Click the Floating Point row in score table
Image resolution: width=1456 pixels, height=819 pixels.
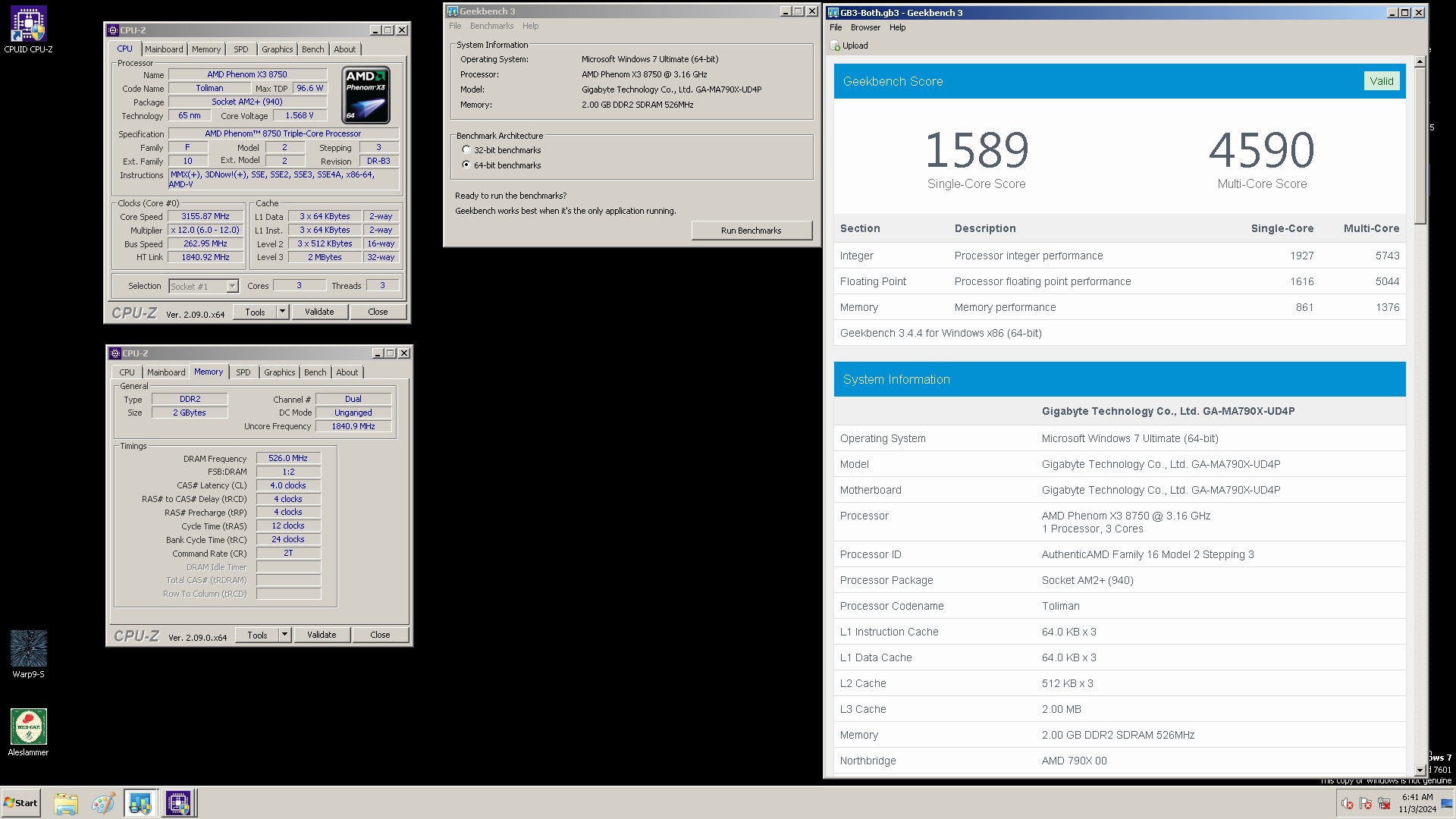point(1119,281)
